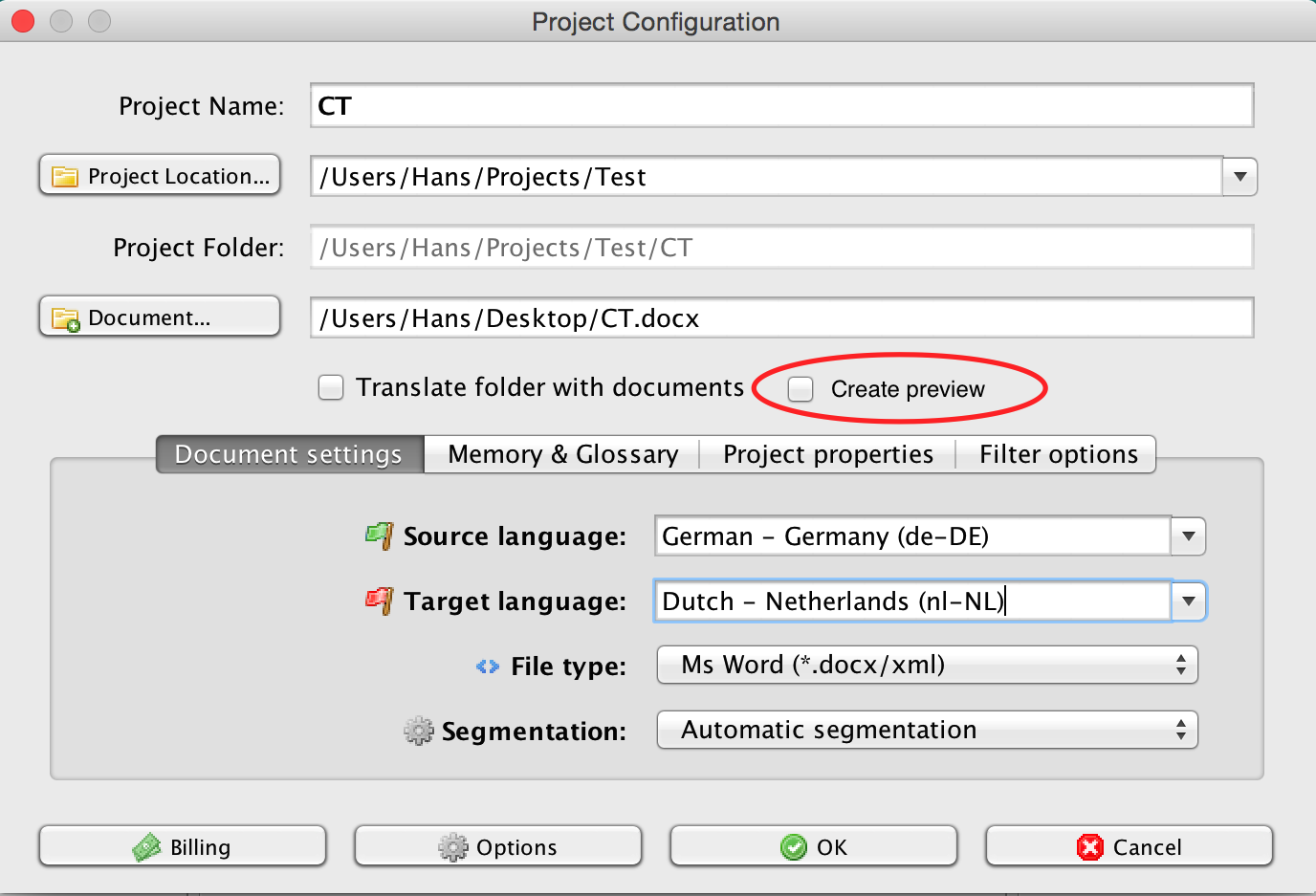Enable Translate folder with documents checkbox
1316x896 pixels.
331,387
